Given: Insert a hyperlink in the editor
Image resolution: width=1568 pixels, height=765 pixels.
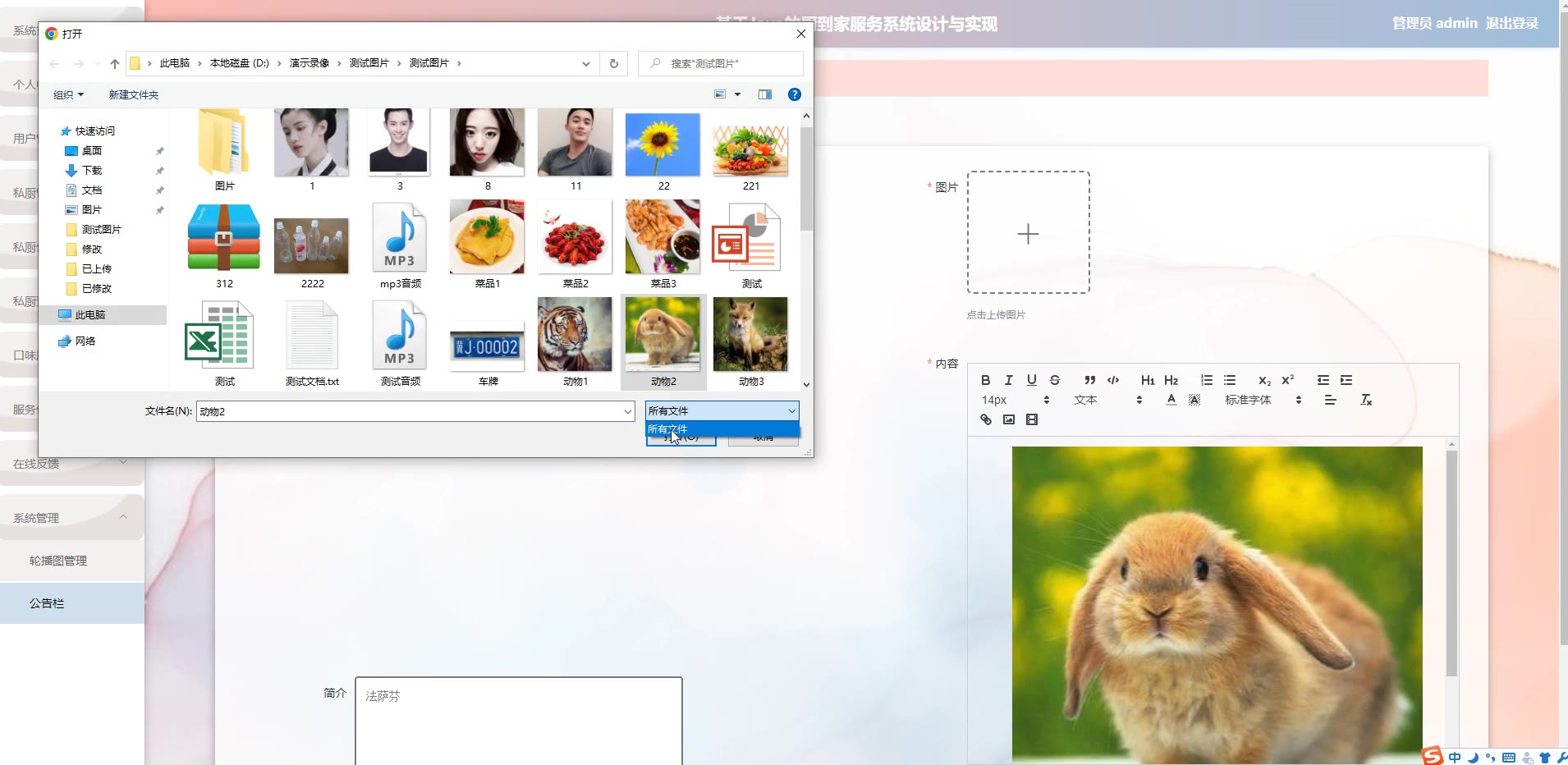Looking at the screenshot, I should [x=985, y=419].
